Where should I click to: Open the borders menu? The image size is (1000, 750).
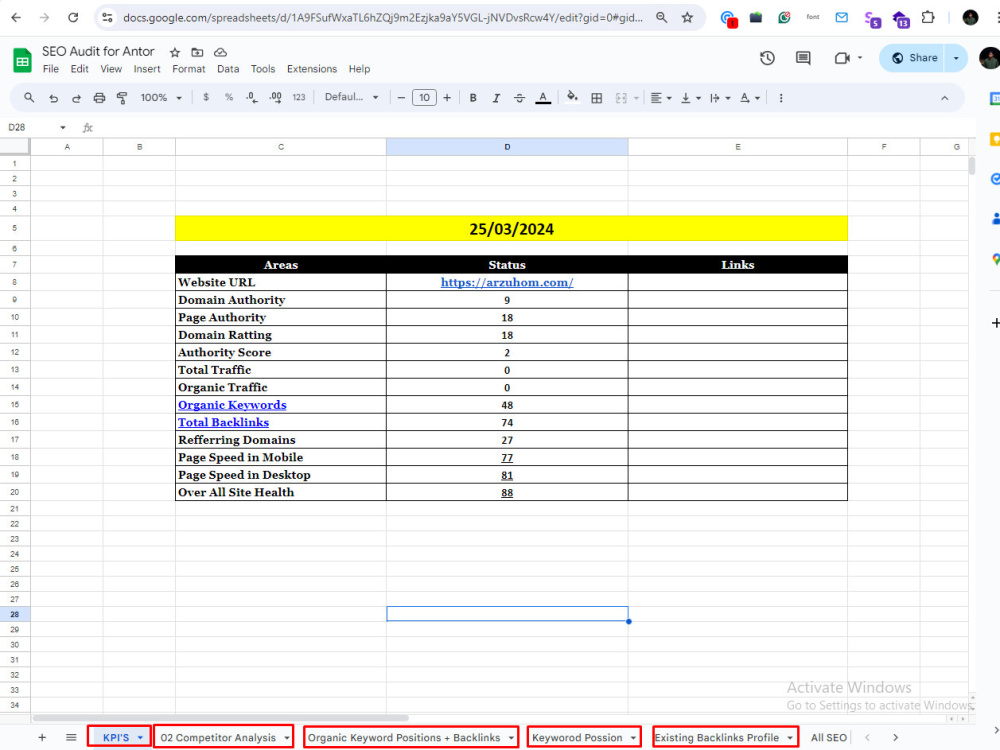596,98
